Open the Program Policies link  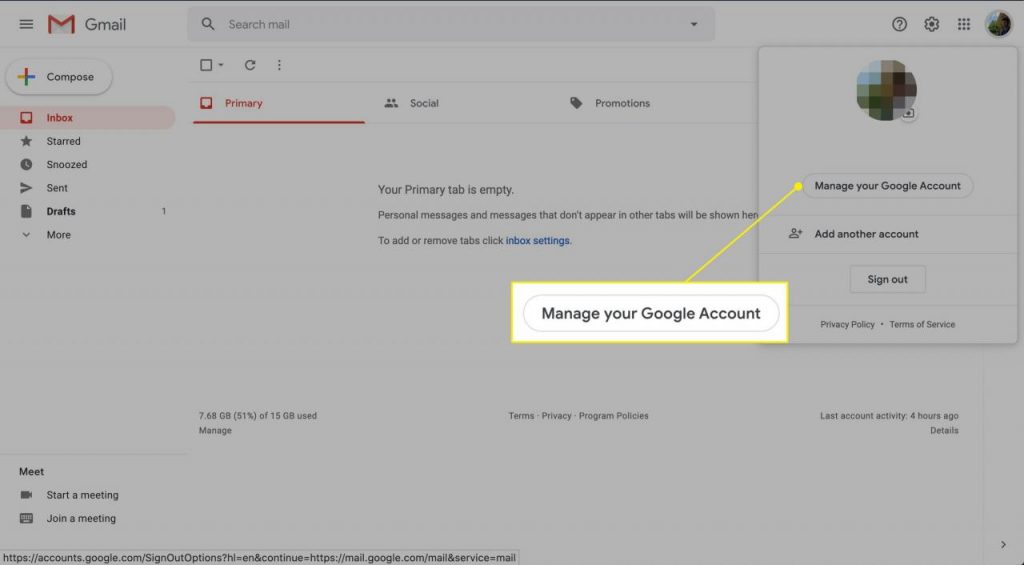click(x=613, y=416)
